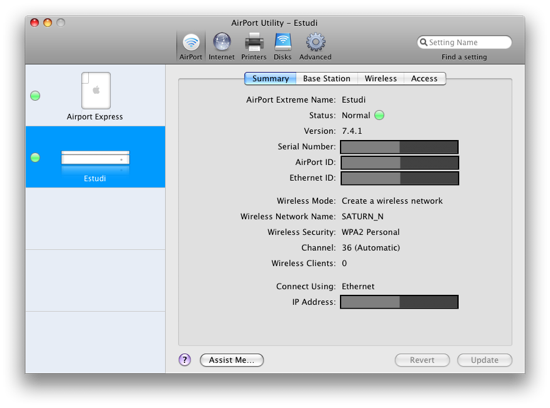
Task: Switch to the Access tab
Action: pos(424,79)
